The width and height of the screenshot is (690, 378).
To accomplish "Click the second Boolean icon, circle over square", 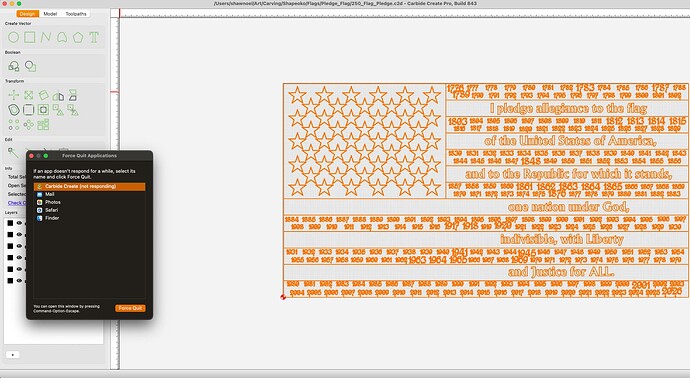I will click(x=30, y=66).
